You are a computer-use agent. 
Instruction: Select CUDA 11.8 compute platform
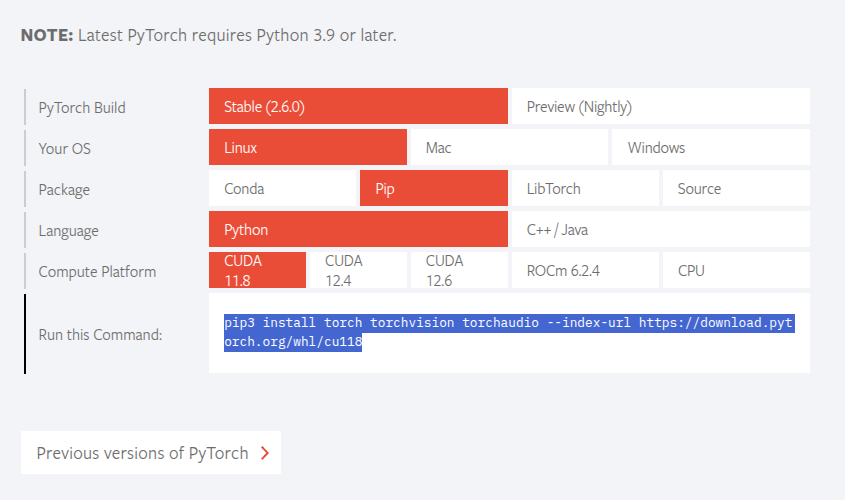257,270
